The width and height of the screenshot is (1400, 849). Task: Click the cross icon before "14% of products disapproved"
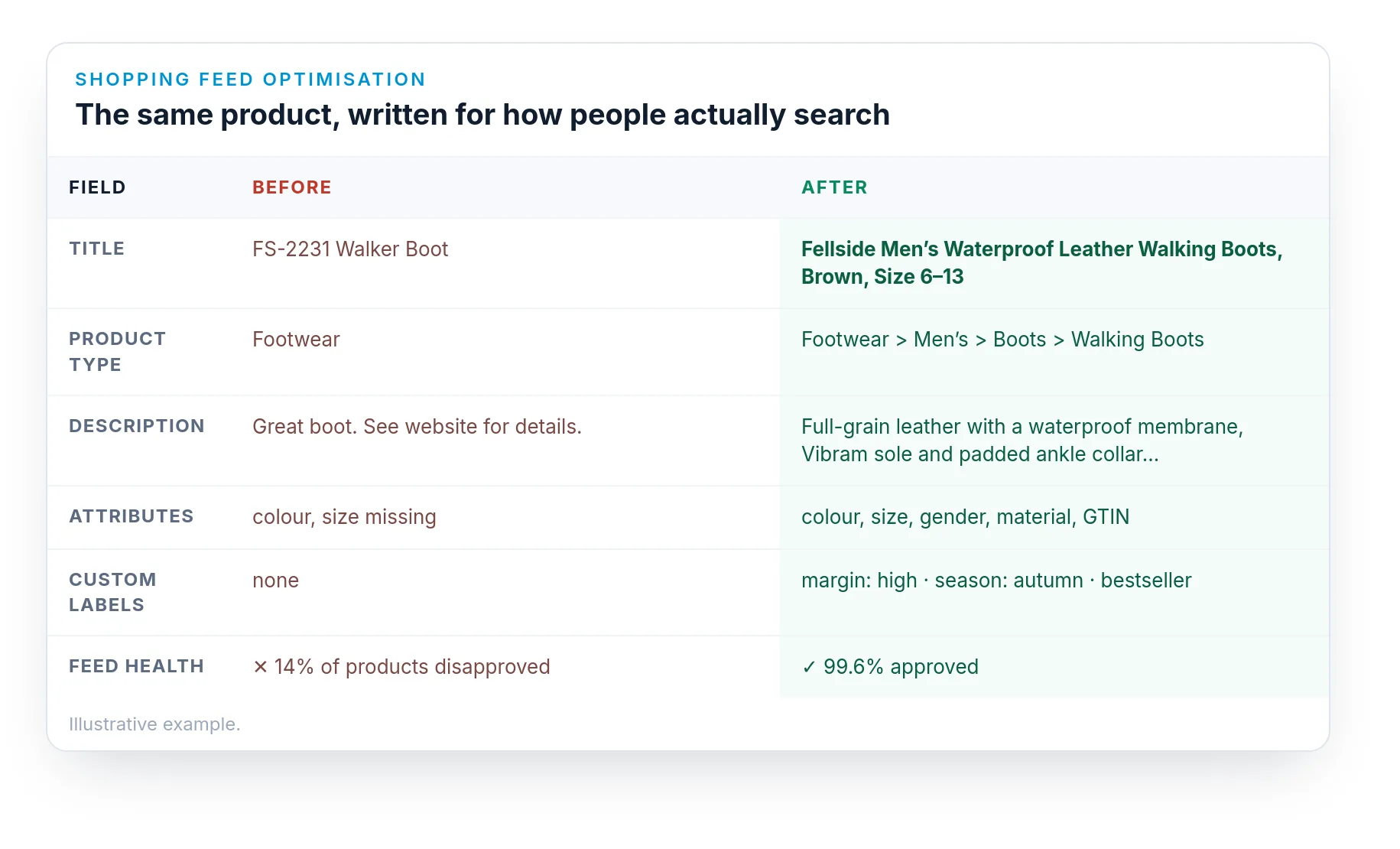click(261, 667)
